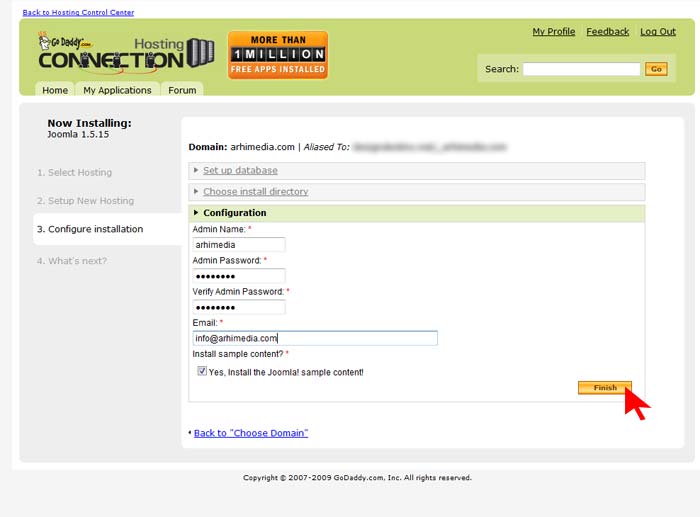Click the domain arhimedia.com text
This screenshot has height=517, width=700.
(x=262, y=147)
